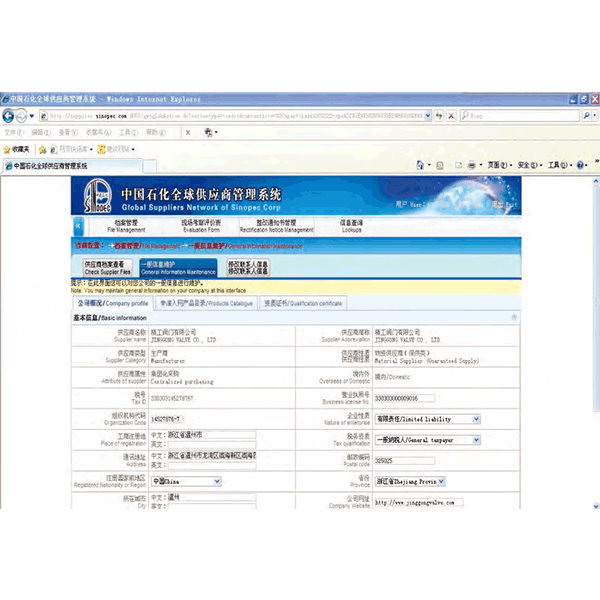
Task: Click the General Information Maintenance button
Action: tap(178, 268)
